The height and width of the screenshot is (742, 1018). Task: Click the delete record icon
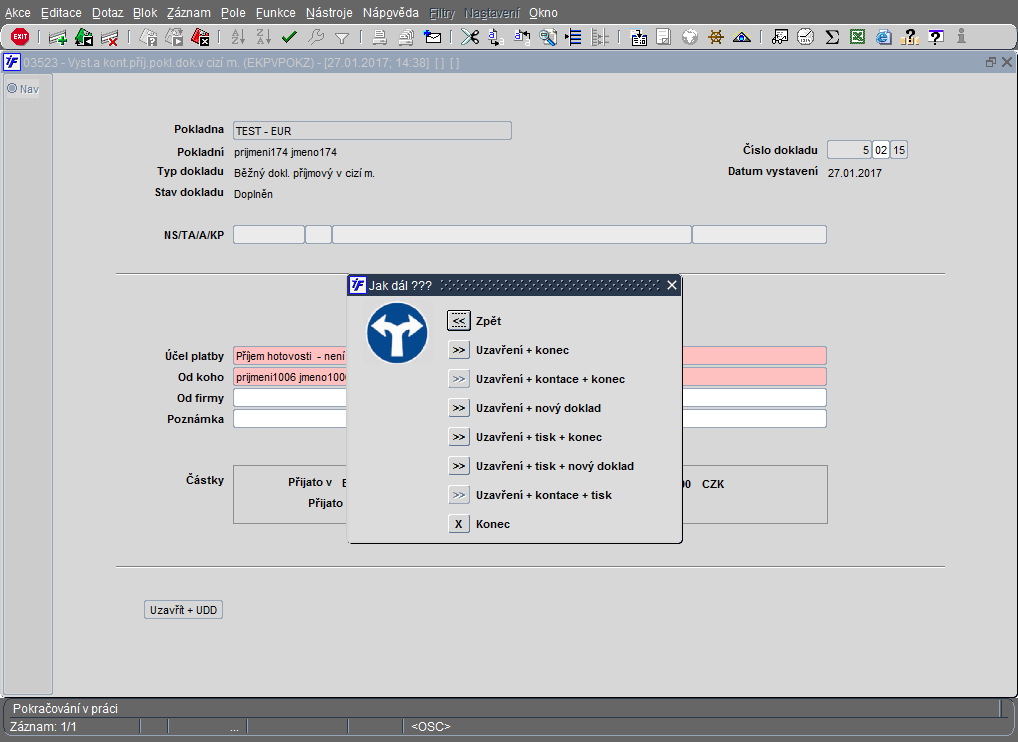(x=109, y=38)
